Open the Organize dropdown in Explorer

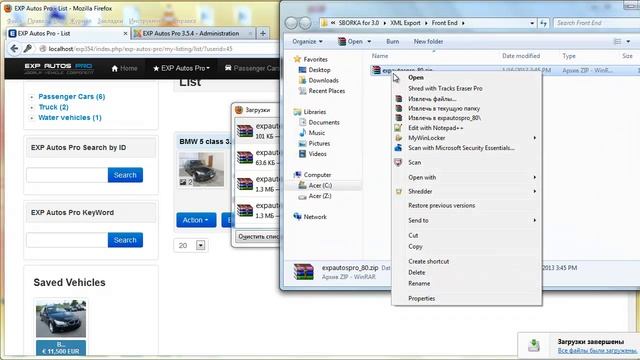click(x=307, y=41)
